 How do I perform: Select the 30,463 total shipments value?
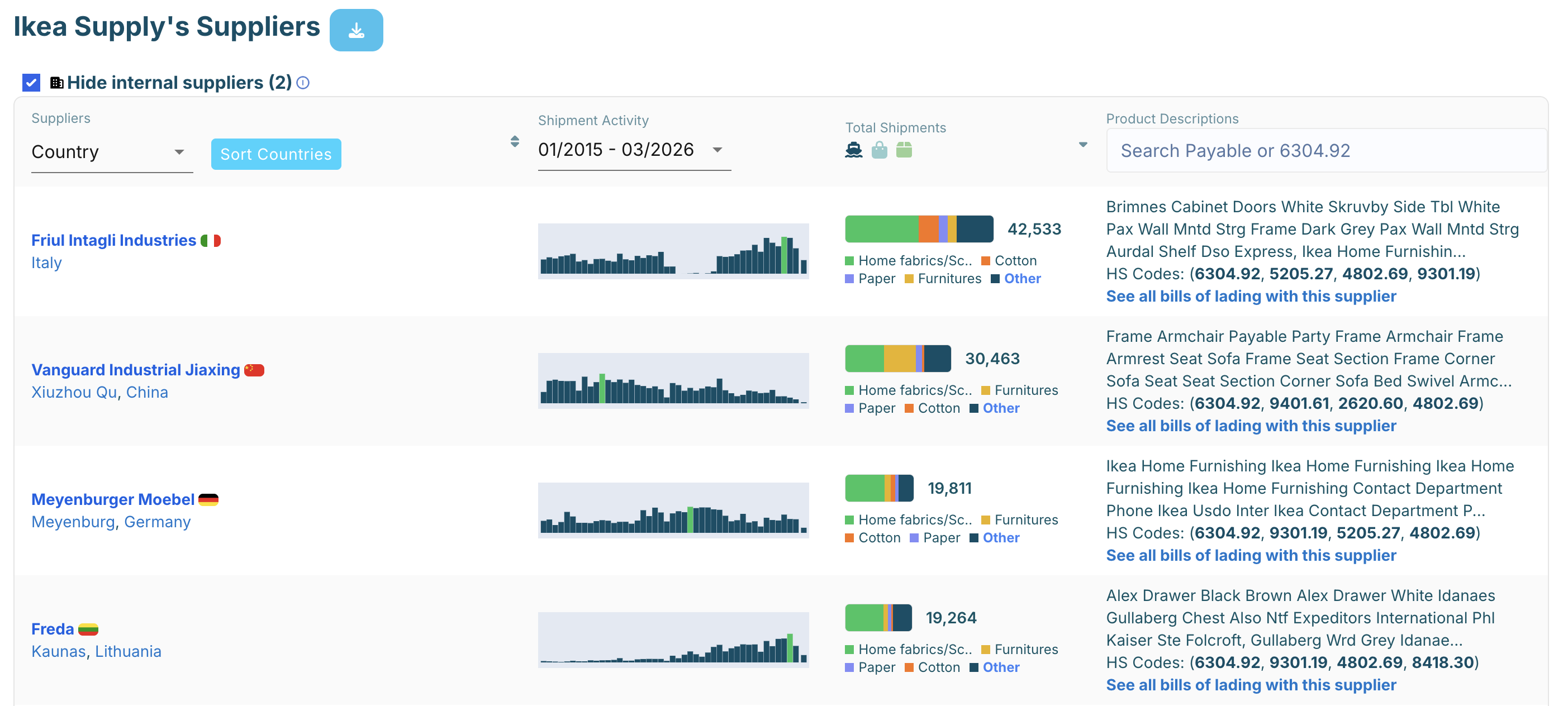(x=992, y=359)
